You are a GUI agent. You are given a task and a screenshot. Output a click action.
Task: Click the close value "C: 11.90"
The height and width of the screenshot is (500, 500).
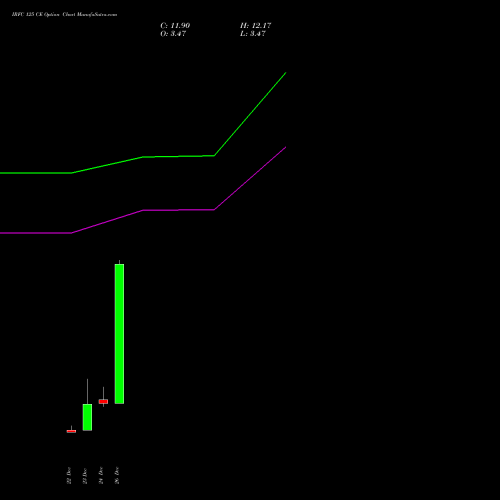coord(175,26)
